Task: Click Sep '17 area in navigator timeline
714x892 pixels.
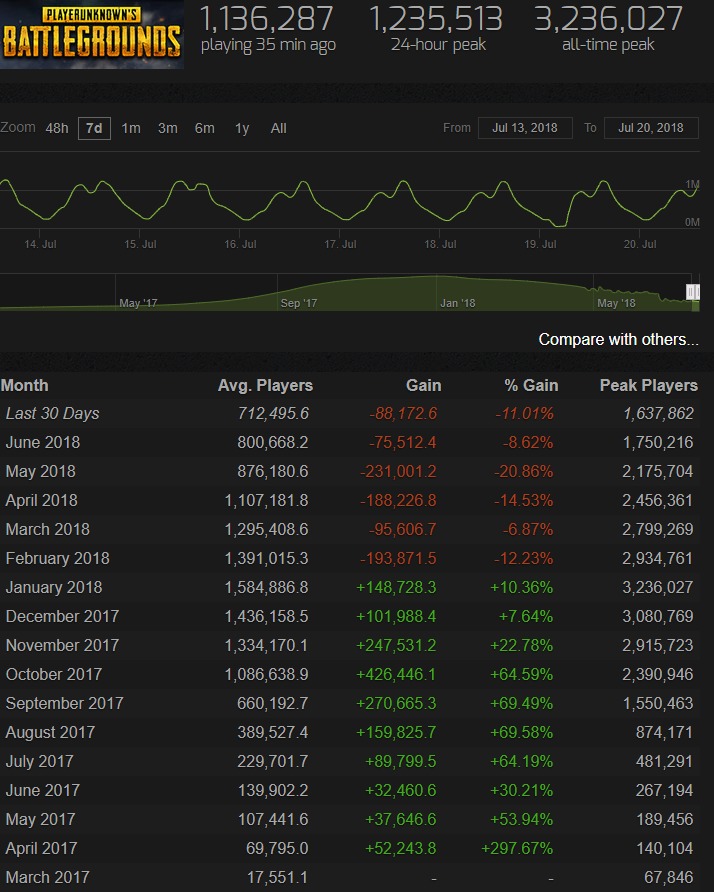Action: click(x=298, y=302)
